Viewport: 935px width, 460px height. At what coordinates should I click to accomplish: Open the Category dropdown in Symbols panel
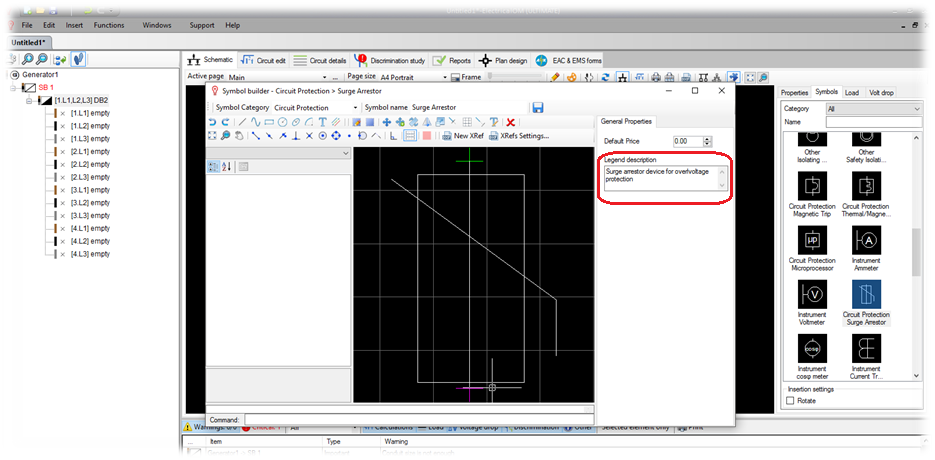click(917, 109)
